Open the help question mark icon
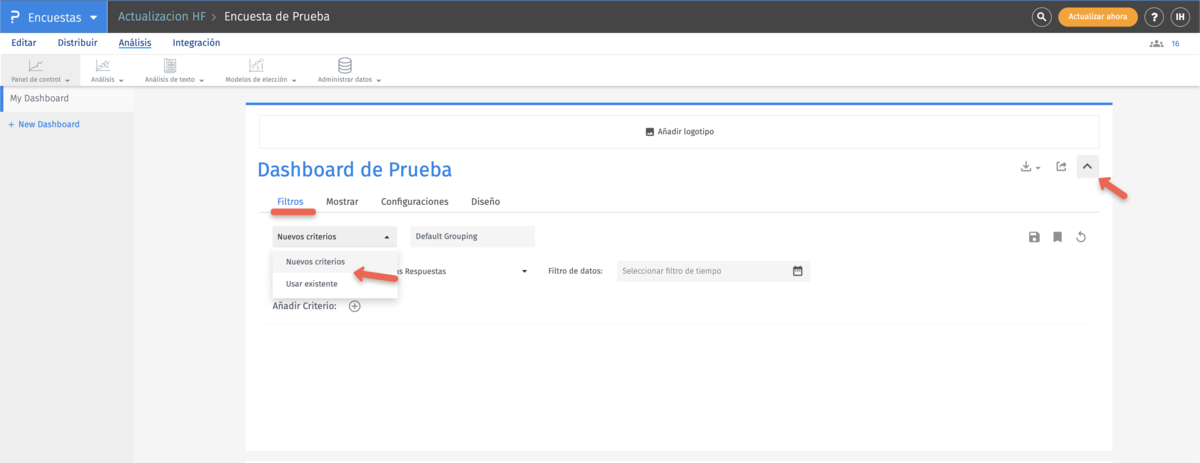 1154,17
